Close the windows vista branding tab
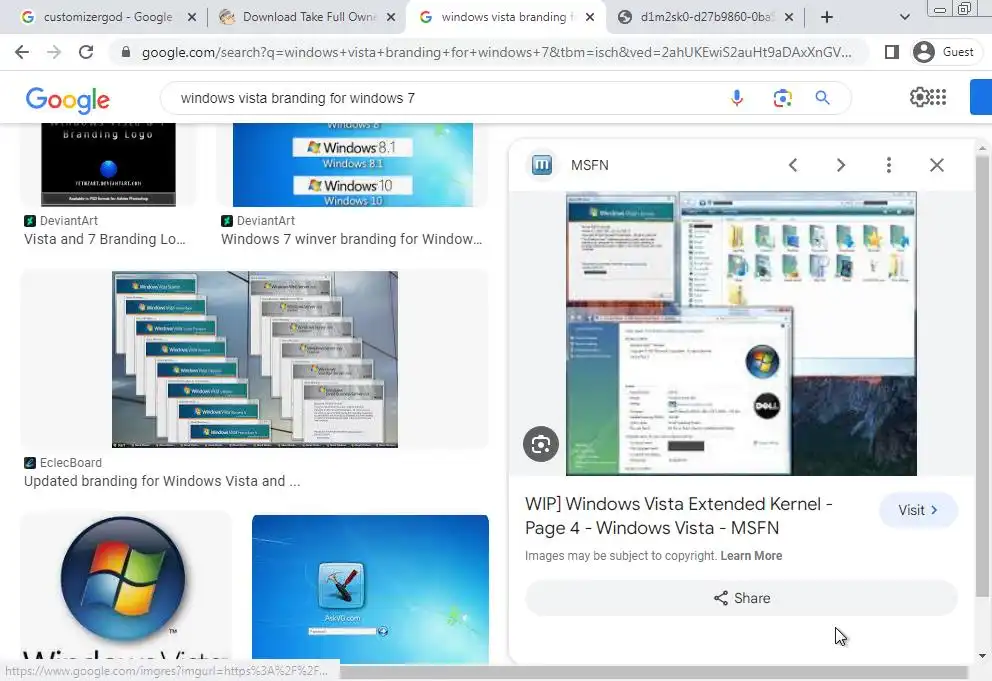992x681 pixels. pyautogui.click(x=590, y=18)
